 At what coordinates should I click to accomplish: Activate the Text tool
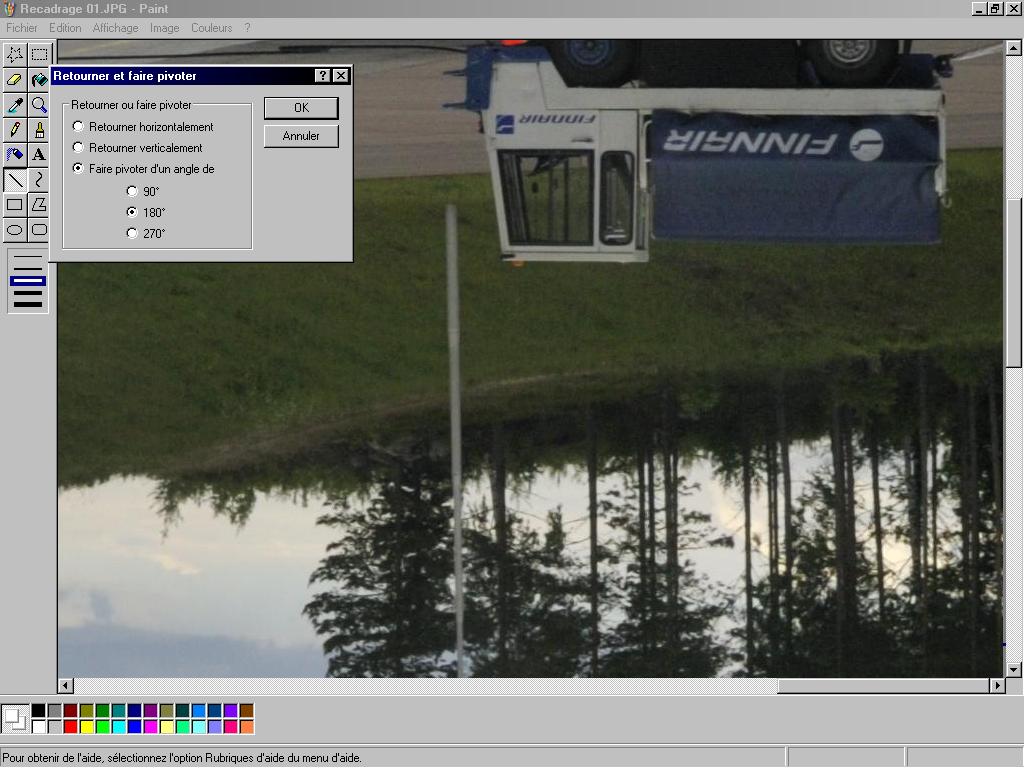tap(39, 154)
